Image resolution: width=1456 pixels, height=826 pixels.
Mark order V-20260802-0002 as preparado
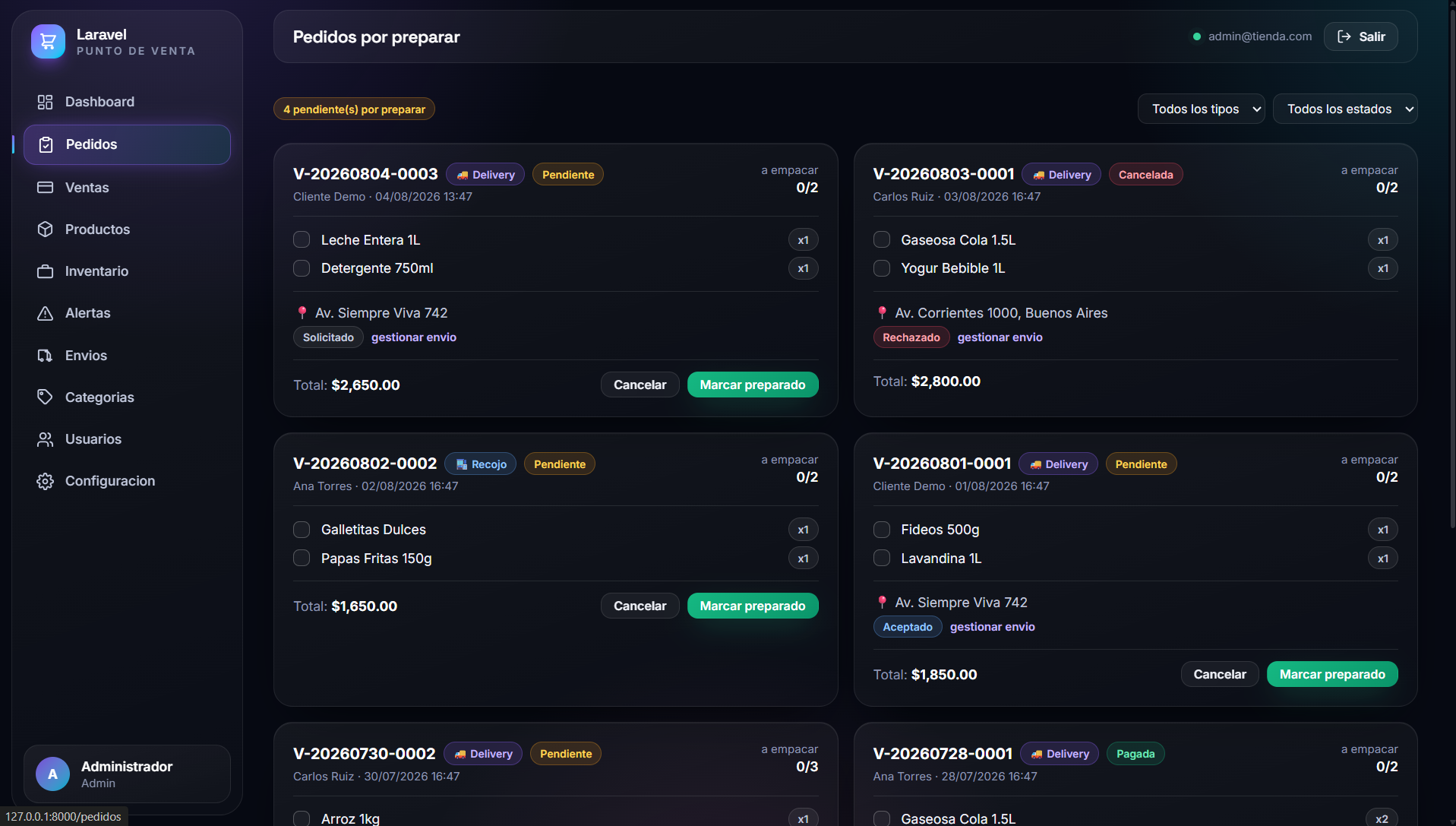pos(753,606)
